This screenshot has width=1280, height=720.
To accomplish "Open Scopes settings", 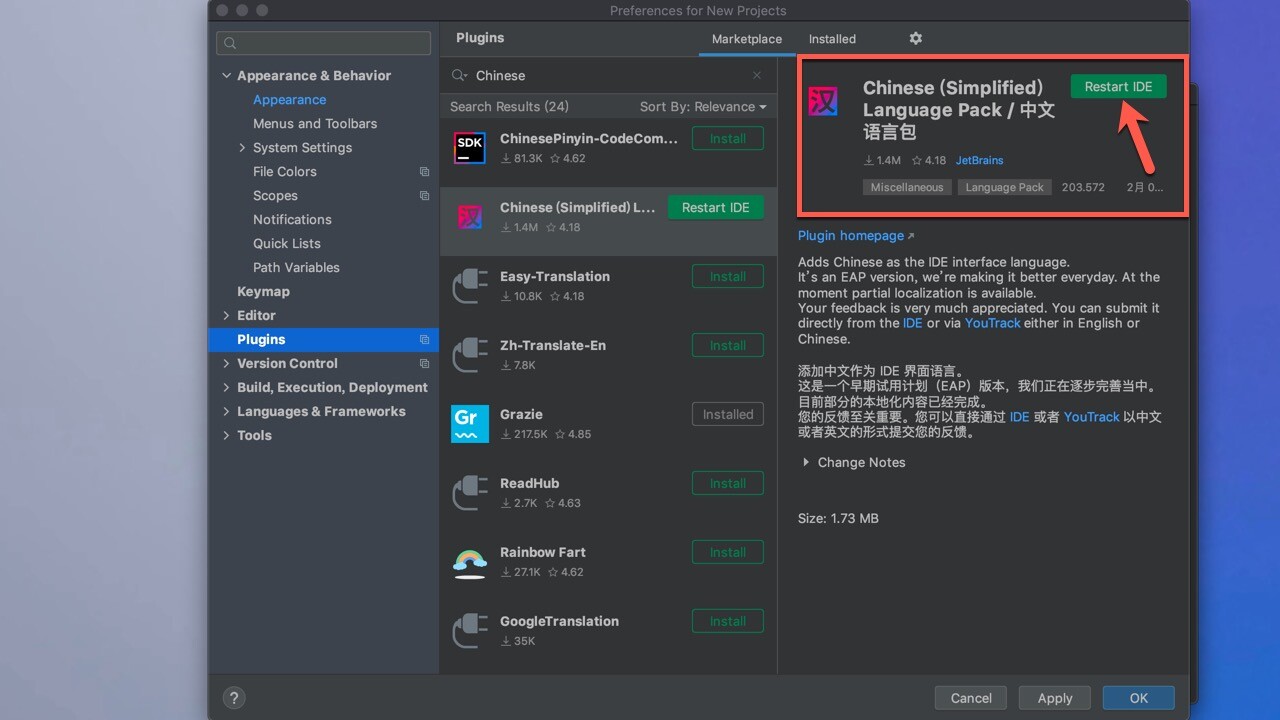I will click(x=275, y=196).
